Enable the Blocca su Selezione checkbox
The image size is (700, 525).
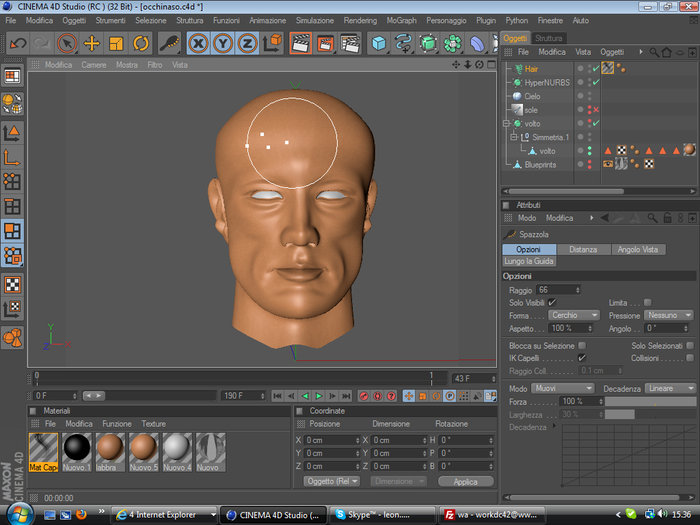coord(582,346)
